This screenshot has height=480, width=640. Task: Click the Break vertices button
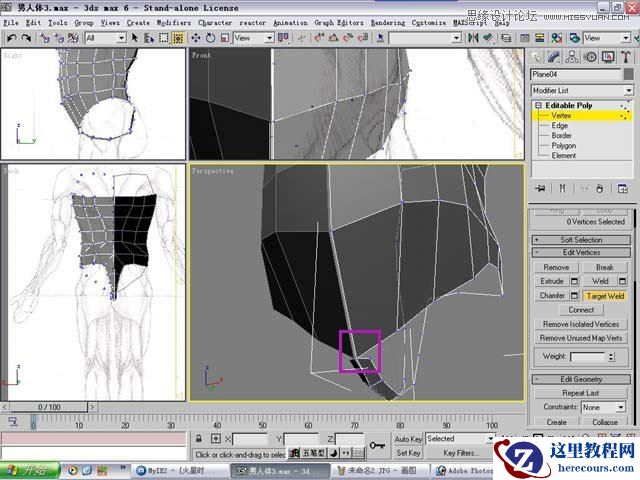(605, 267)
